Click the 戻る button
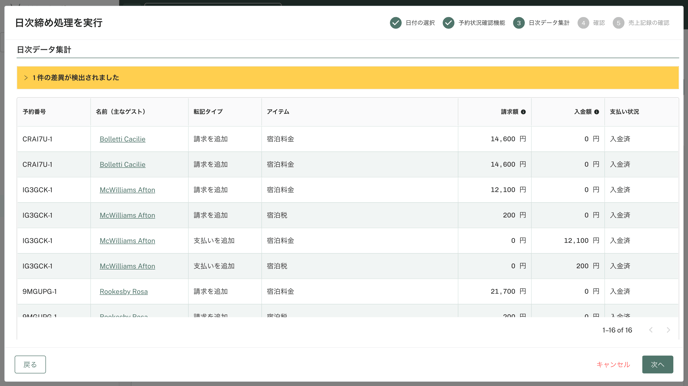The width and height of the screenshot is (688, 386). click(x=30, y=365)
